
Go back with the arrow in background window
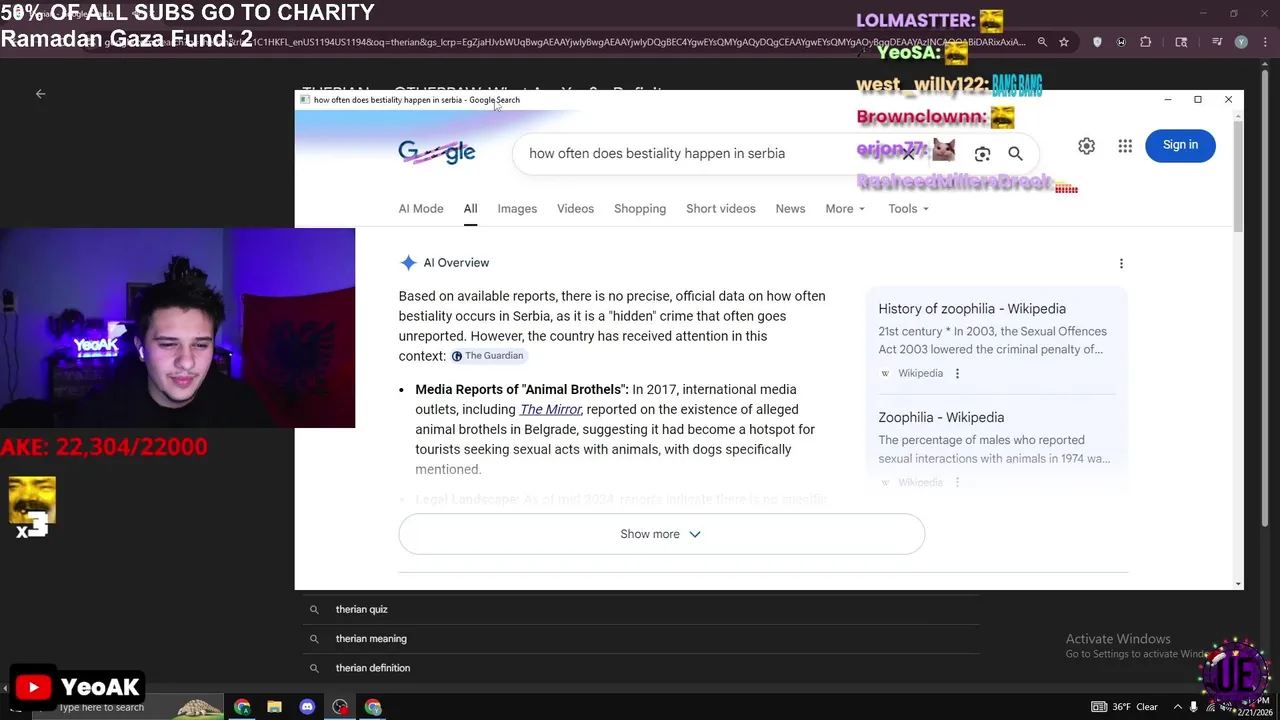click(40, 94)
